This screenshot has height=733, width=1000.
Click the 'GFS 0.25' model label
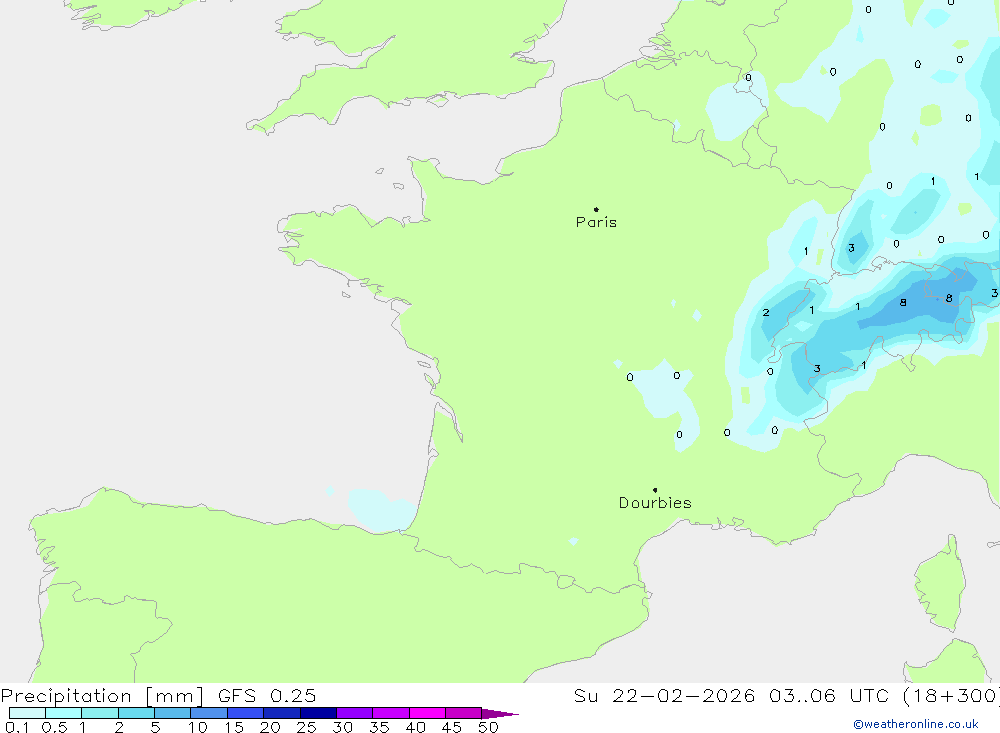pyautogui.click(x=267, y=696)
